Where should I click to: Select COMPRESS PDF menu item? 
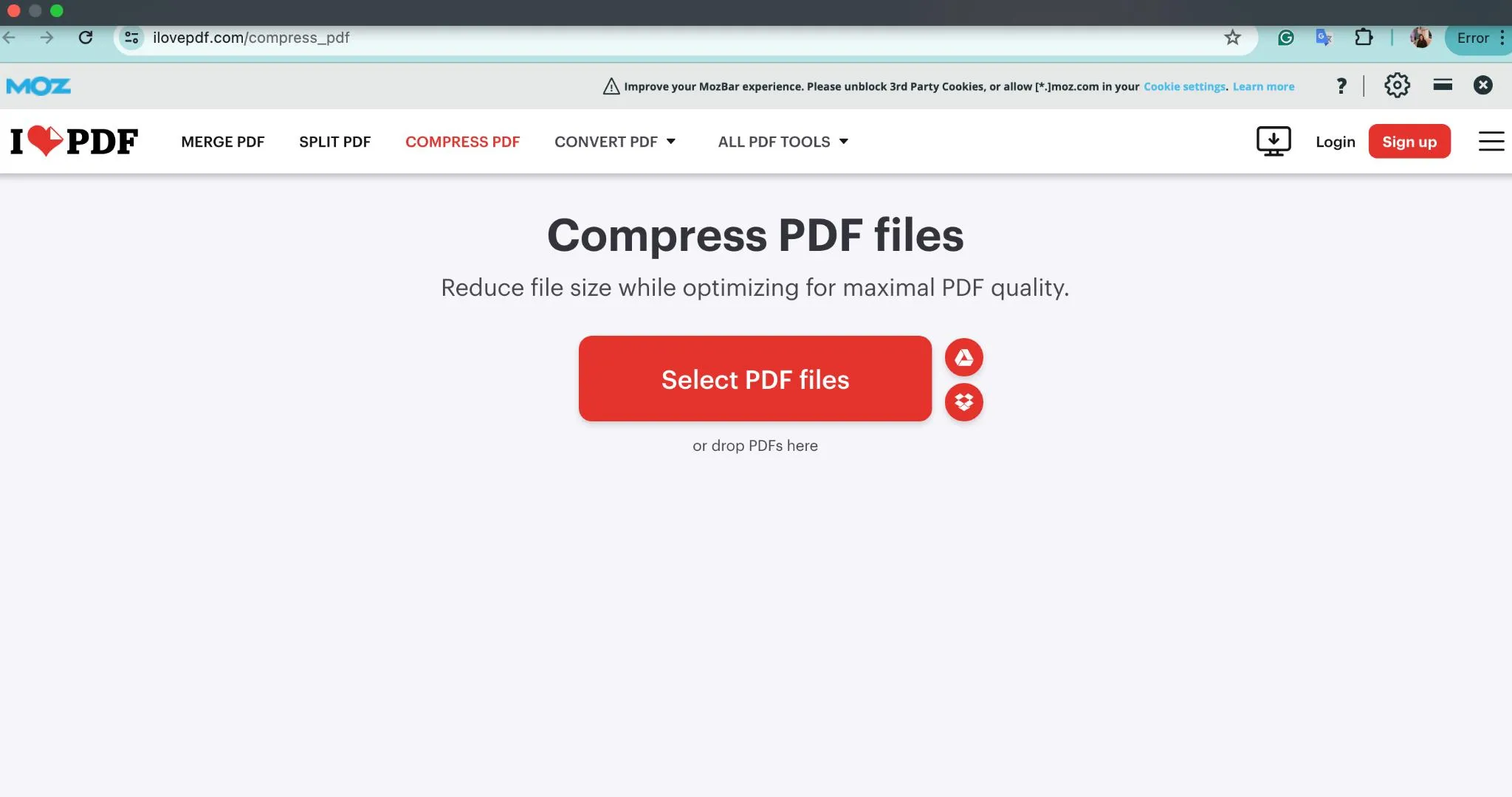point(462,141)
